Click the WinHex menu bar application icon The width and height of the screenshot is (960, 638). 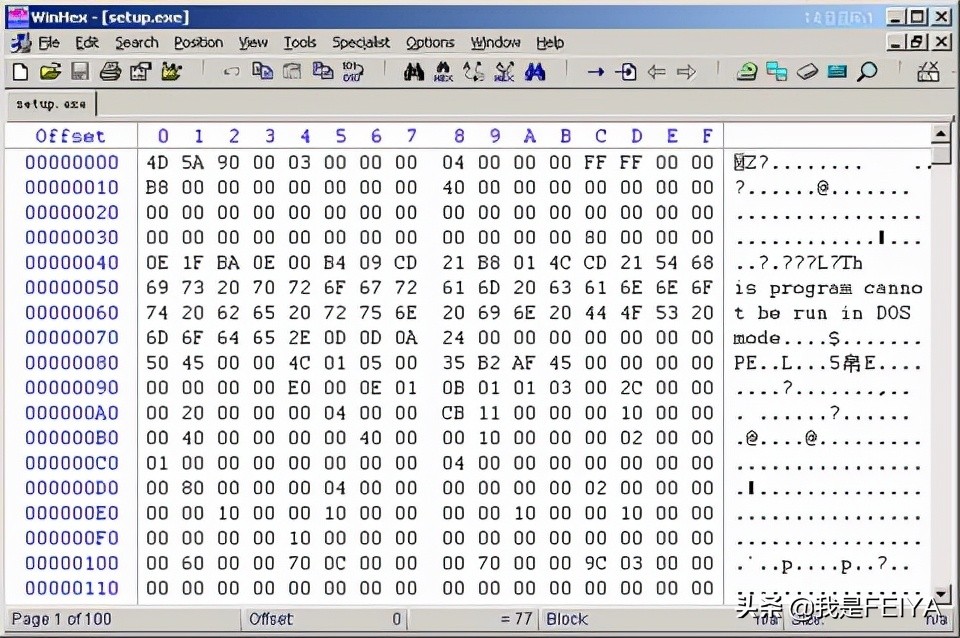20,43
